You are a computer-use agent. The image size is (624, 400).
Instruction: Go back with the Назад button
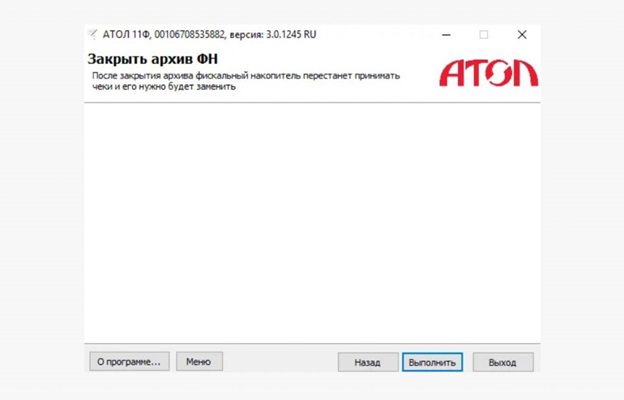pyautogui.click(x=368, y=362)
